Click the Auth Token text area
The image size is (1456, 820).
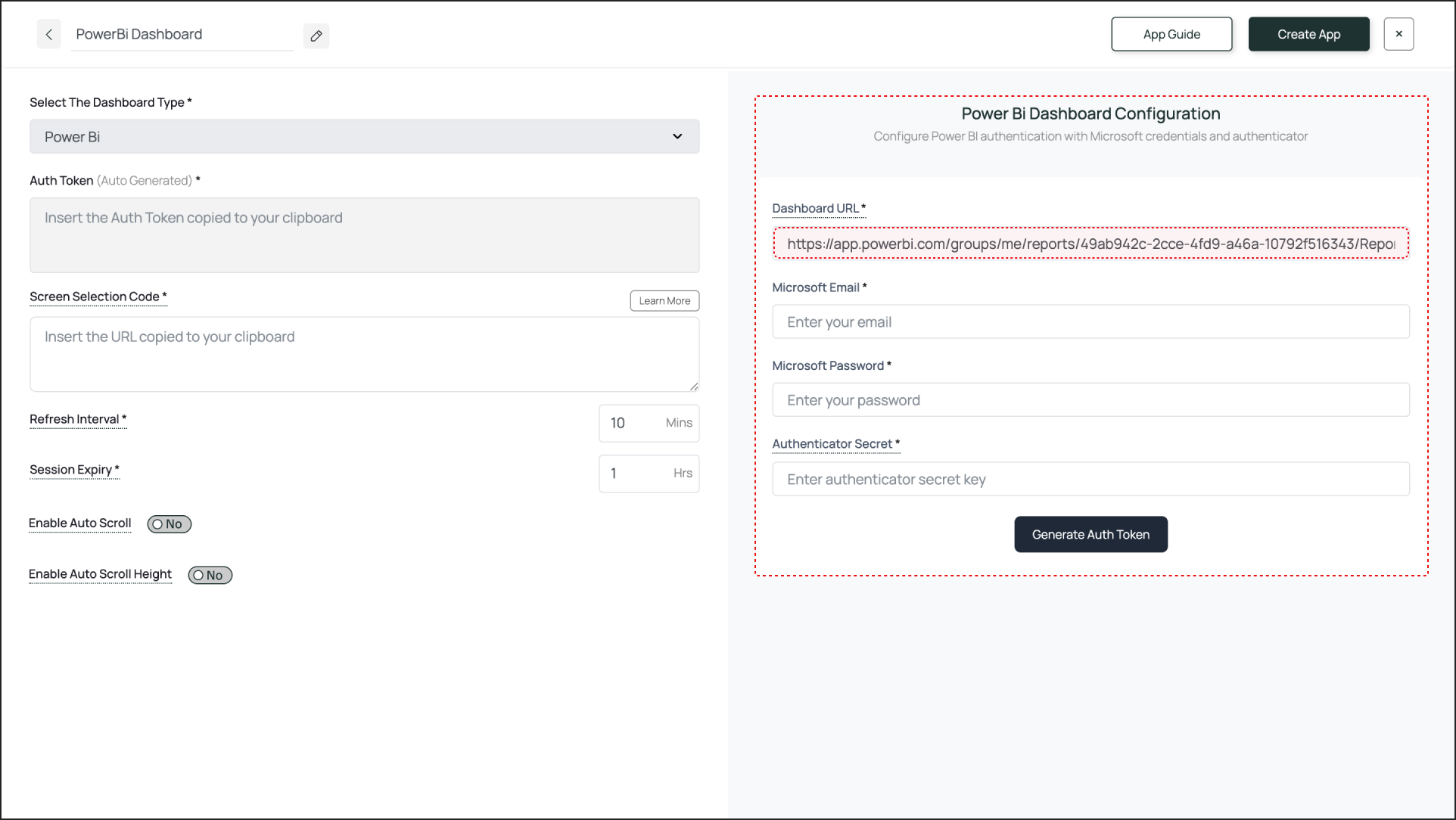click(364, 235)
